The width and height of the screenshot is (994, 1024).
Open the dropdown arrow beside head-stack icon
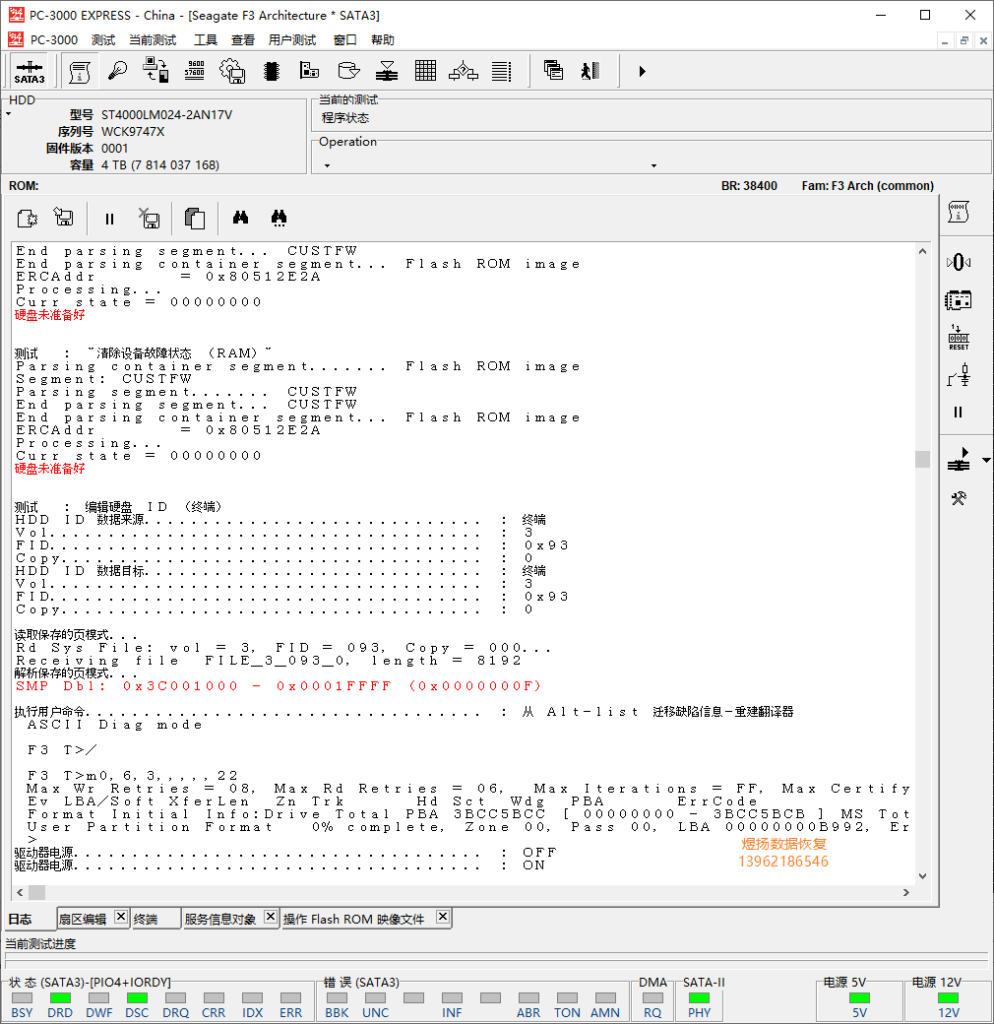pos(986,460)
